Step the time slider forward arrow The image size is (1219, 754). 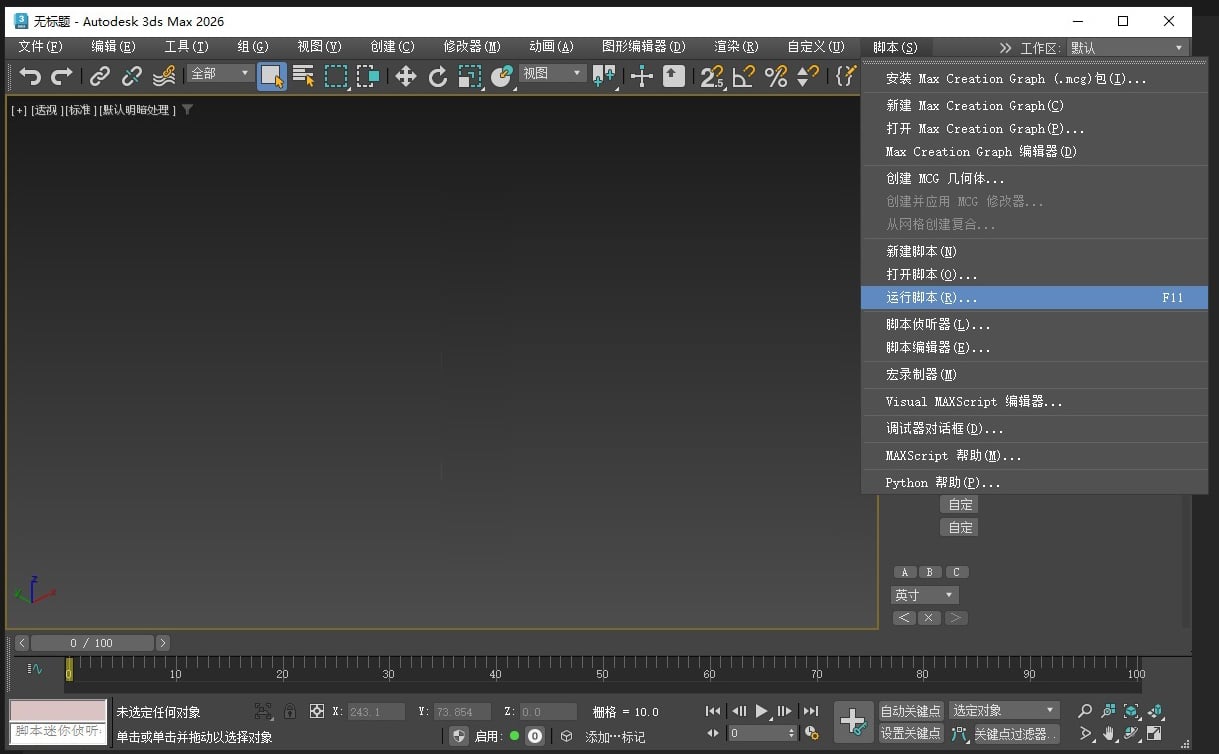(x=163, y=643)
